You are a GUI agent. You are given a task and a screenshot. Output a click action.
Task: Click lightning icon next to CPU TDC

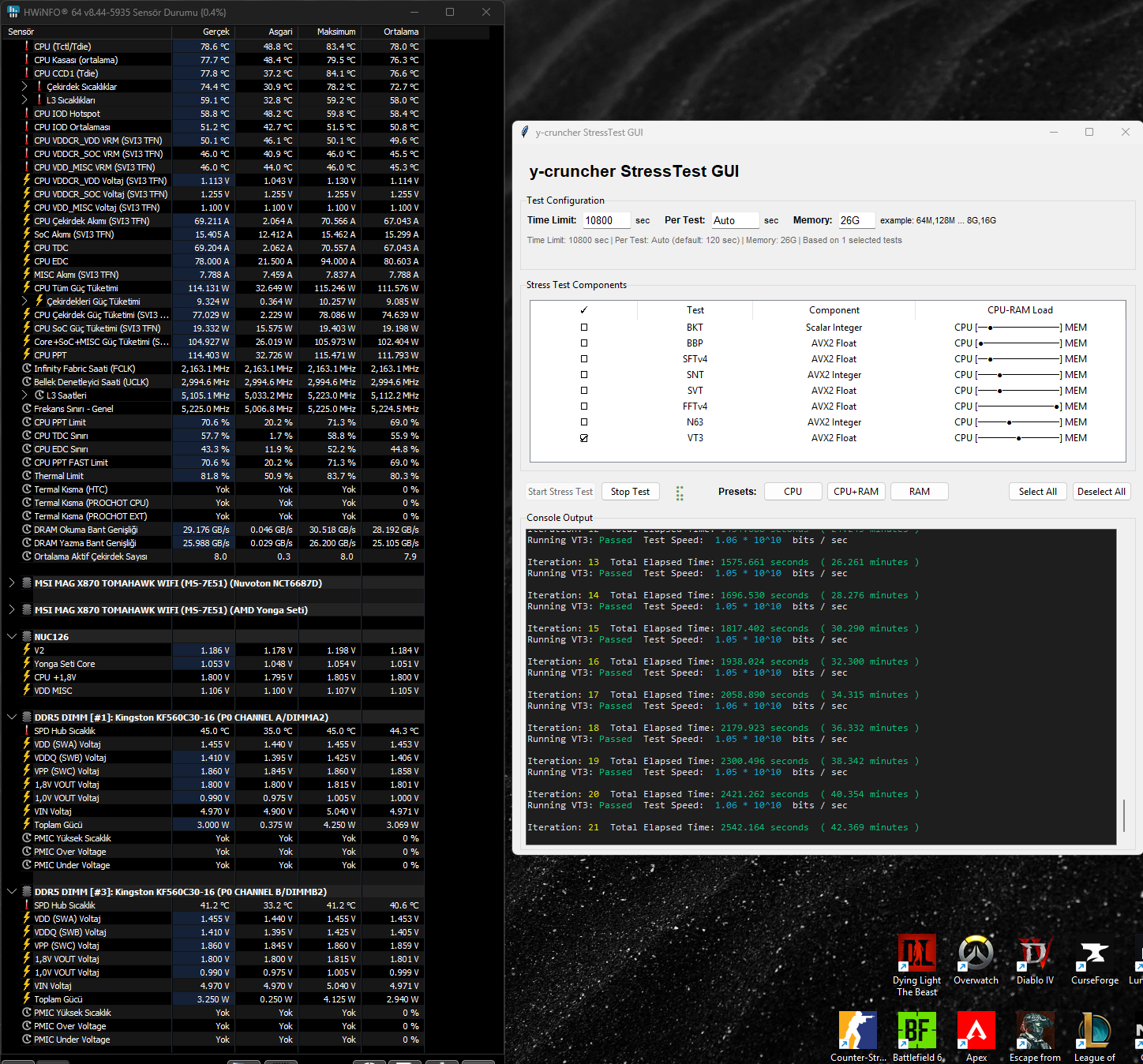[27, 248]
